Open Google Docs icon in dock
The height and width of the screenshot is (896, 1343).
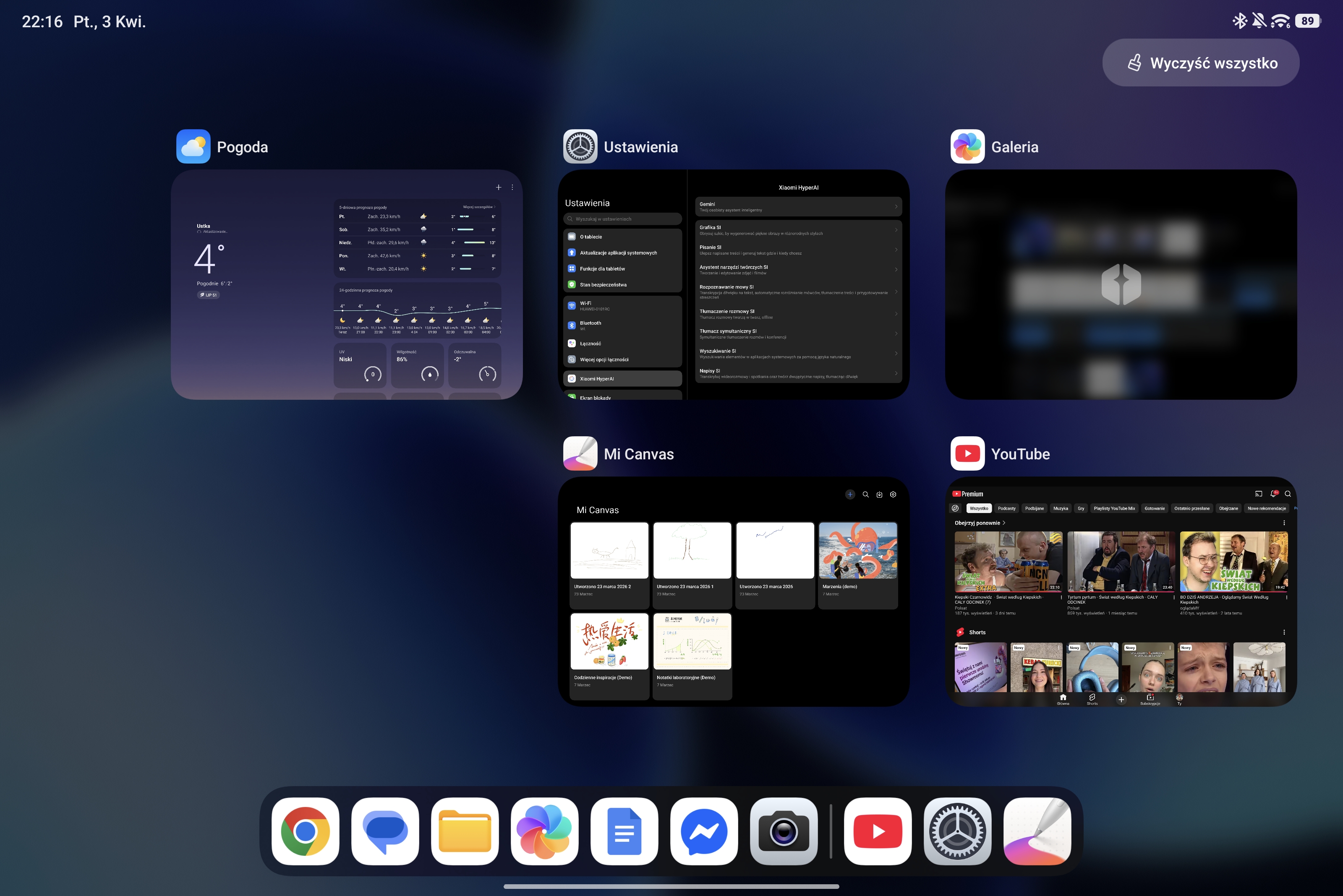[x=624, y=831]
